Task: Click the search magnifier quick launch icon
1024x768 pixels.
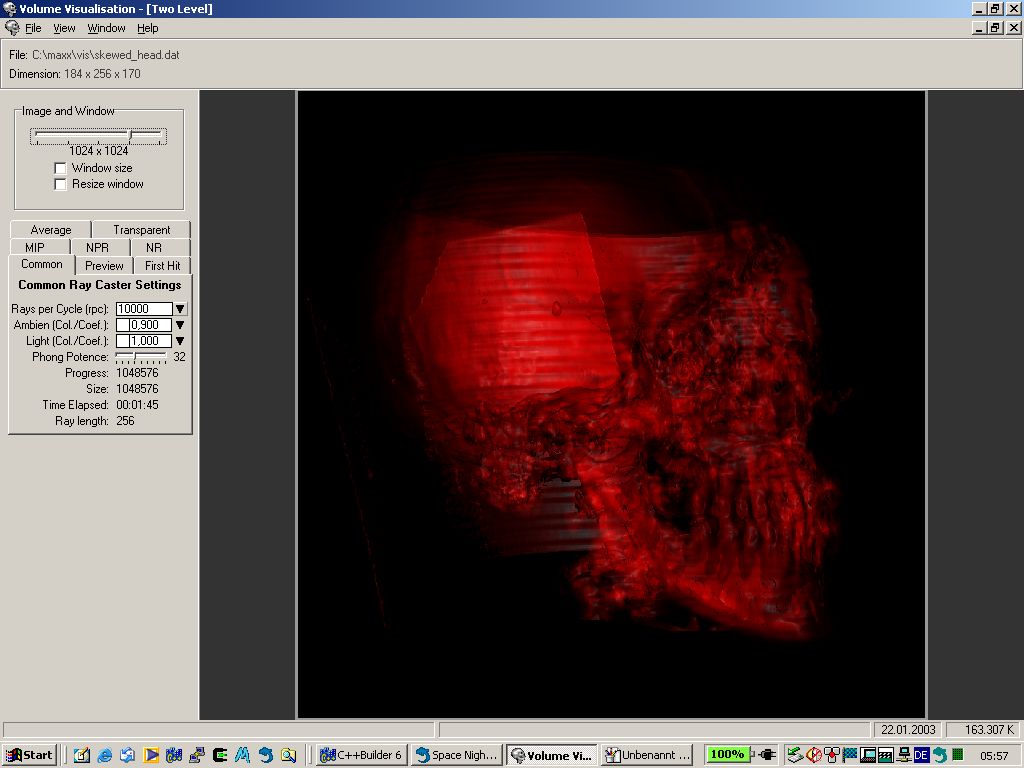Action: pyautogui.click(x=288, y=755)
